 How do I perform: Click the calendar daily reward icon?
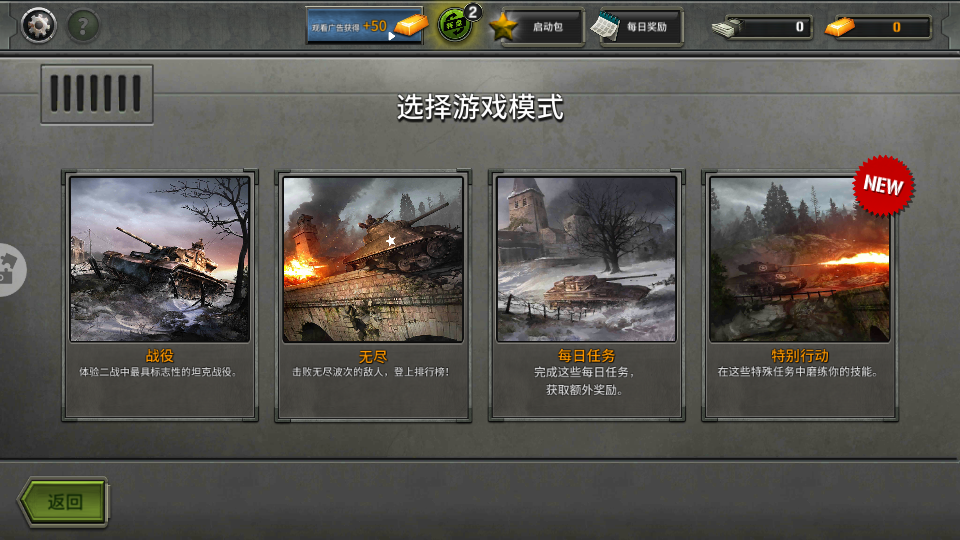click(x=605, y=26)
